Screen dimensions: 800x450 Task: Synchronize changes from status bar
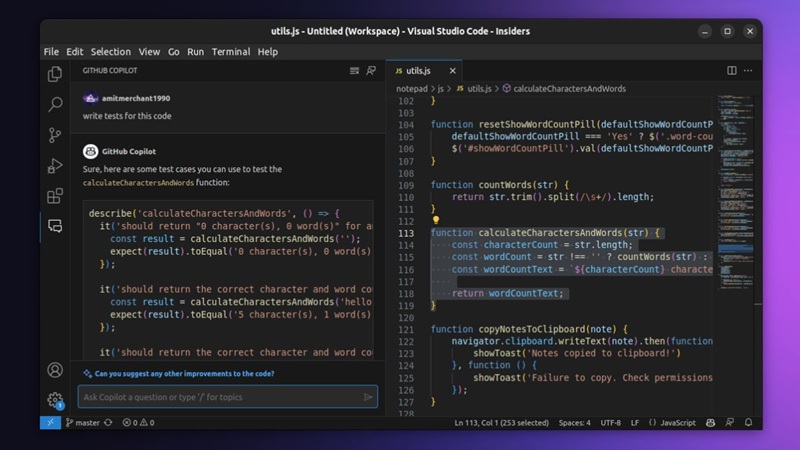point(108,422)
